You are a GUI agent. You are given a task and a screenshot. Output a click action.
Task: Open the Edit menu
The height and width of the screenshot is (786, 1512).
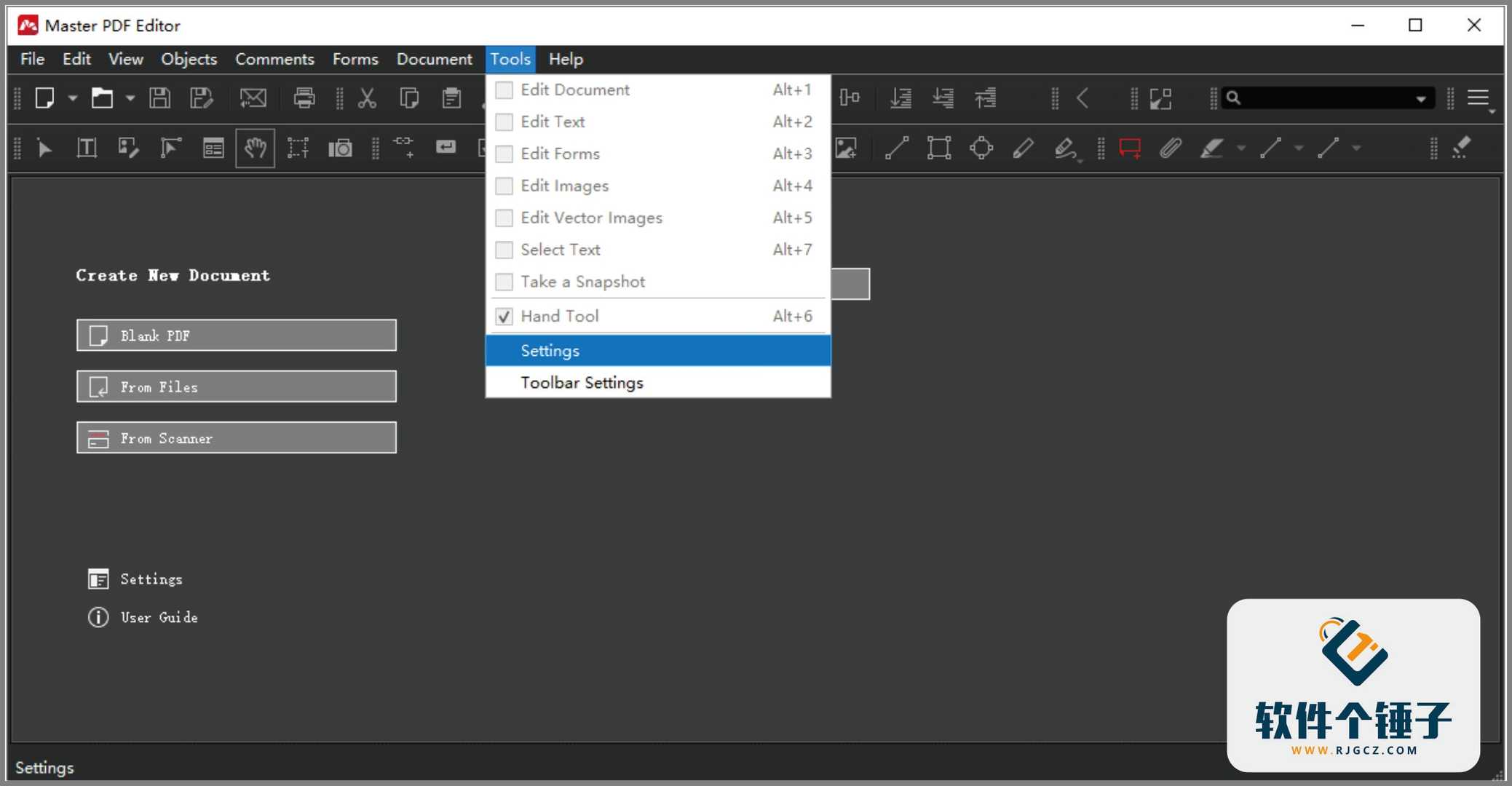[x=76, y=59]
